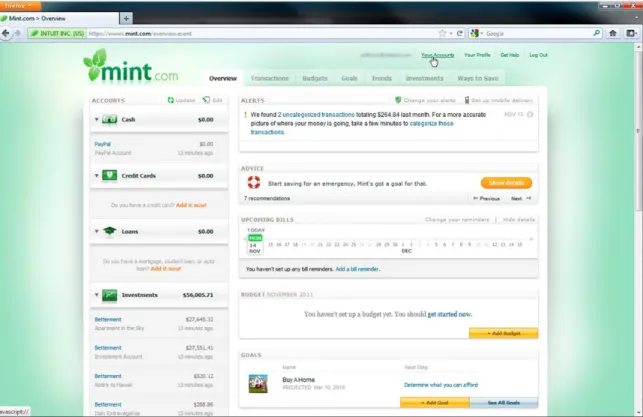
Task: Click the get started now budget link
Action: click(449, 314)
